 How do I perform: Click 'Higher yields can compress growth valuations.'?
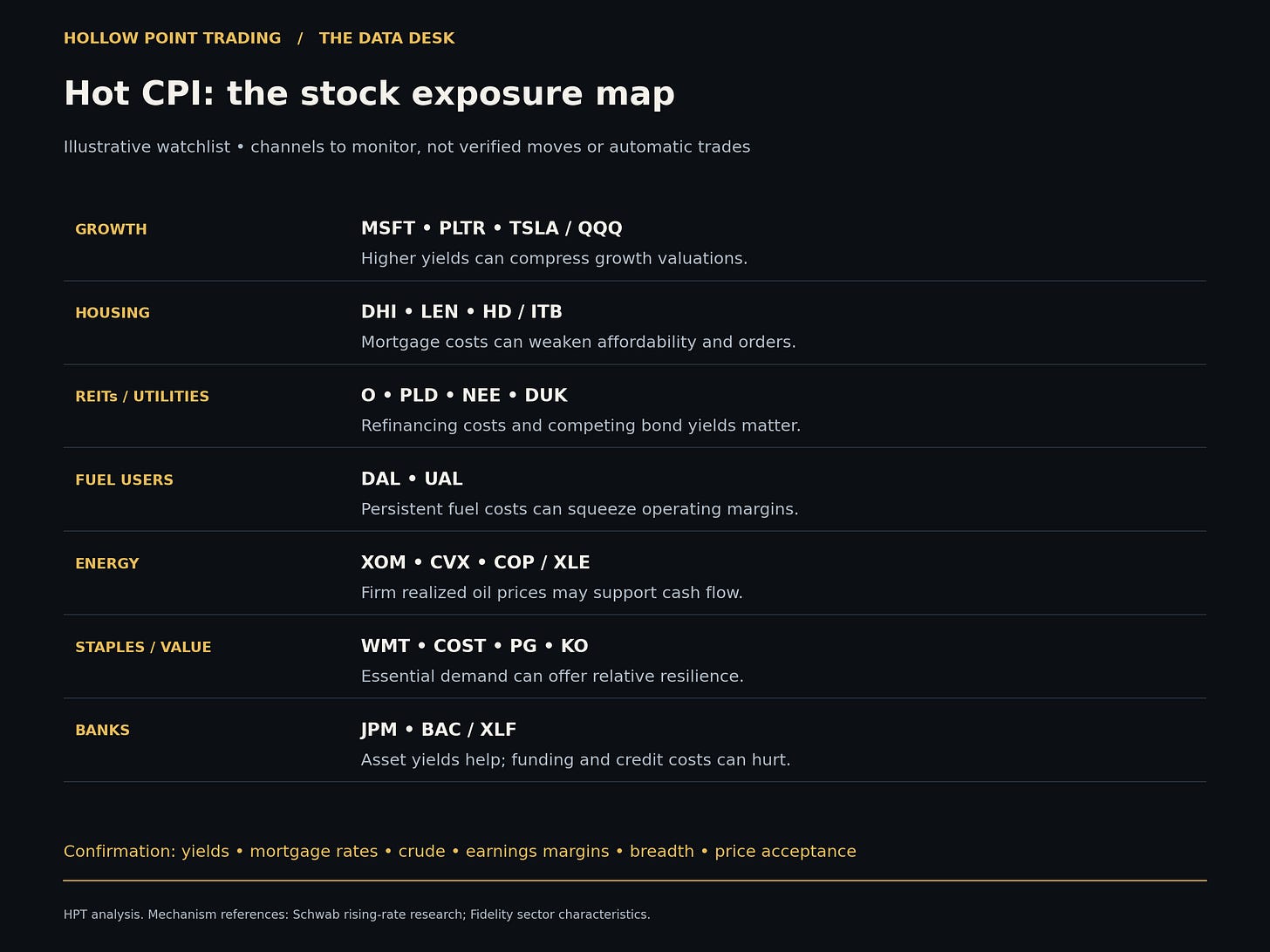[x=554, y=258]
